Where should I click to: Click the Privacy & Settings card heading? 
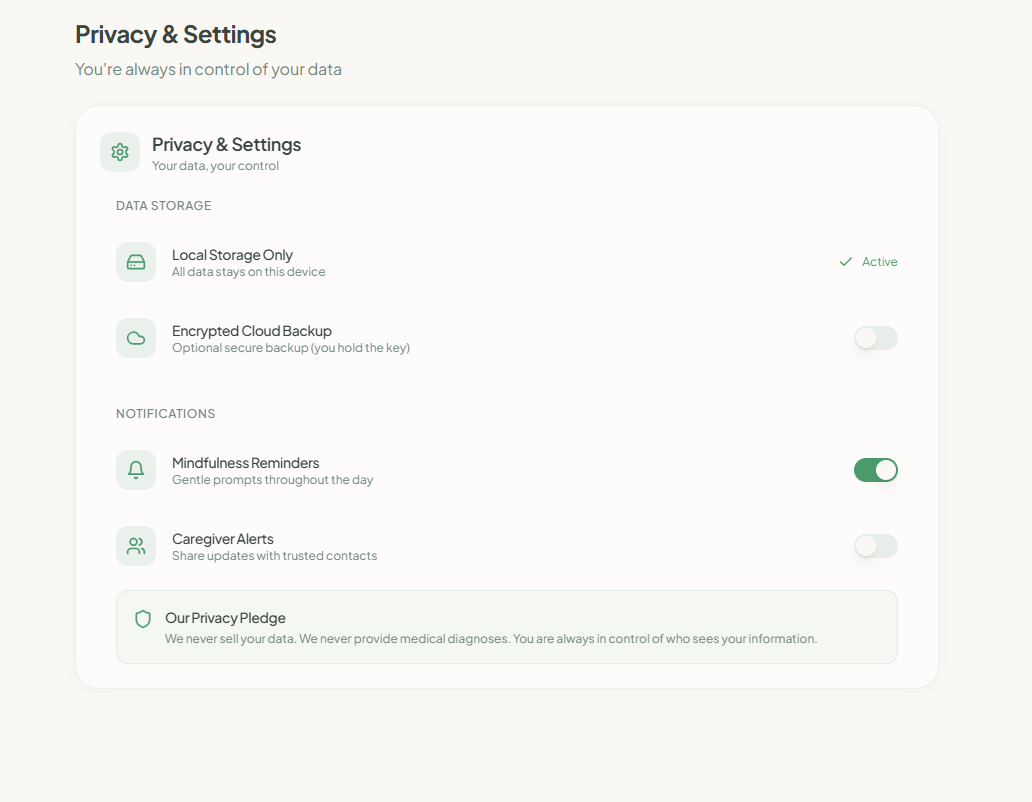click(x=226, y=145)
